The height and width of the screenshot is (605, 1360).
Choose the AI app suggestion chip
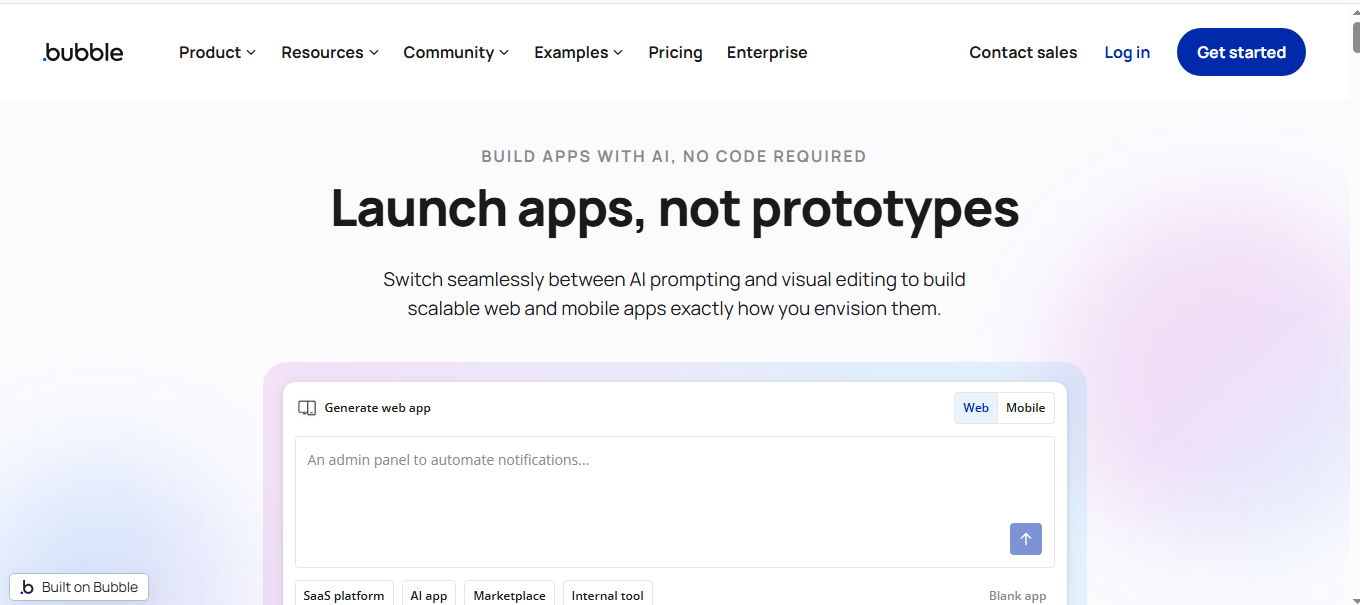(429, 595)
